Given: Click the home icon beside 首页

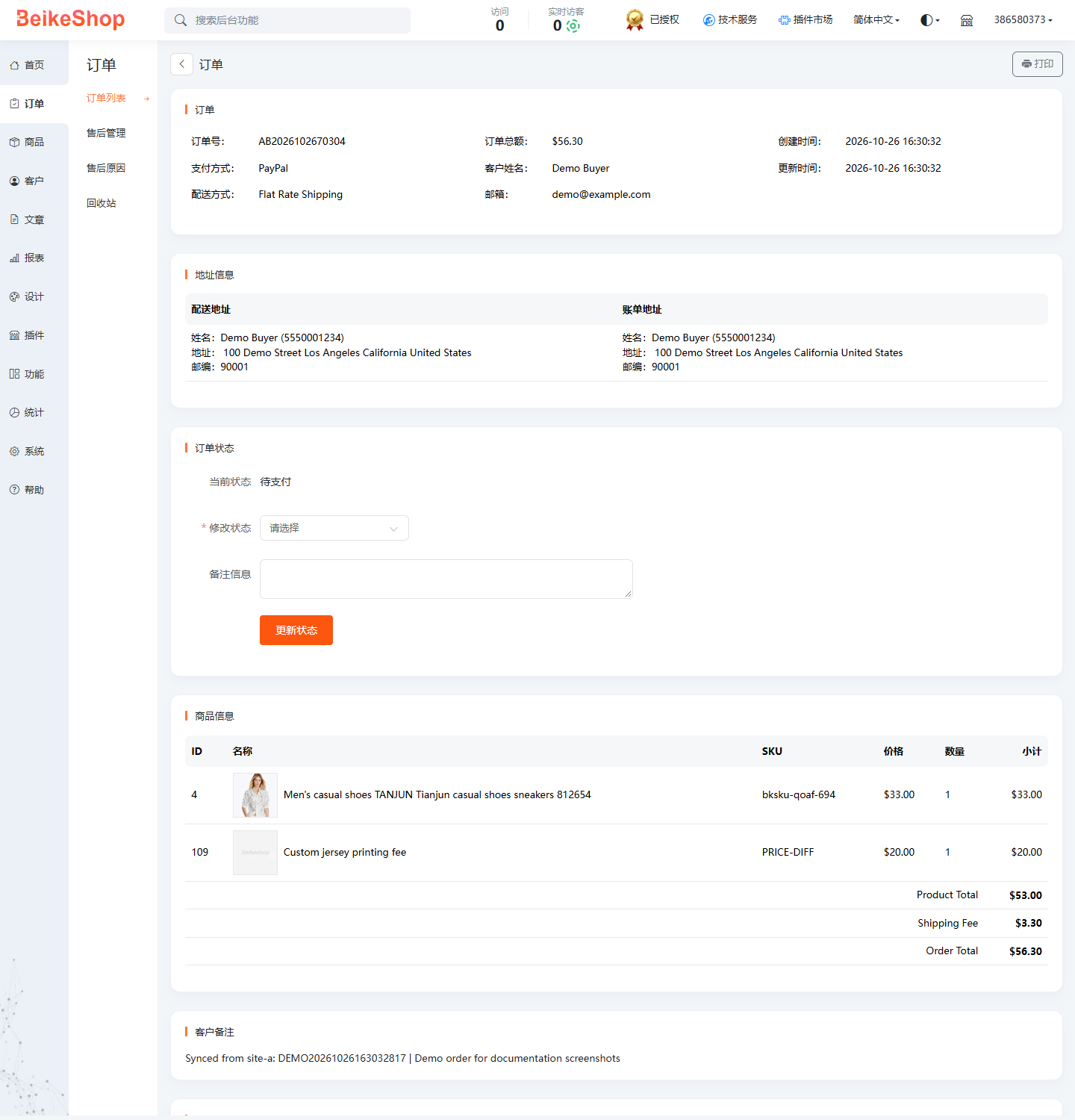Looking at the screenshot, I should (x=14, y=66).
